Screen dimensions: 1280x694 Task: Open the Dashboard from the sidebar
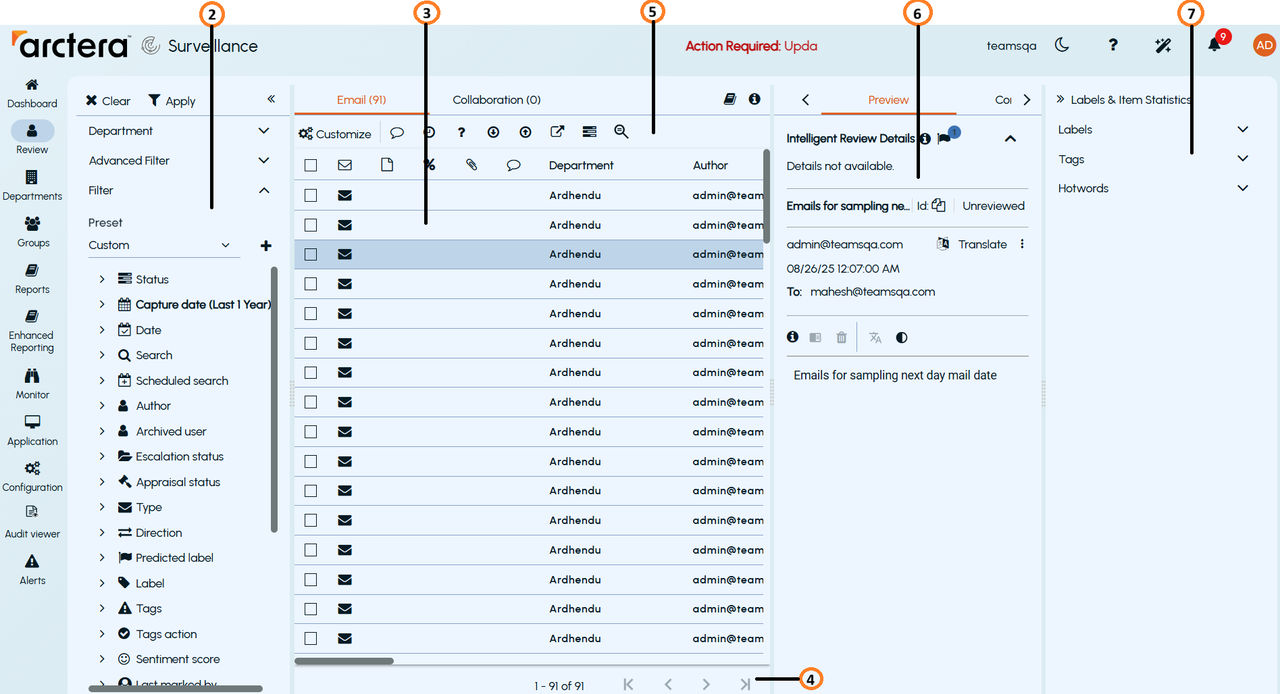click(x=32, y=93)
